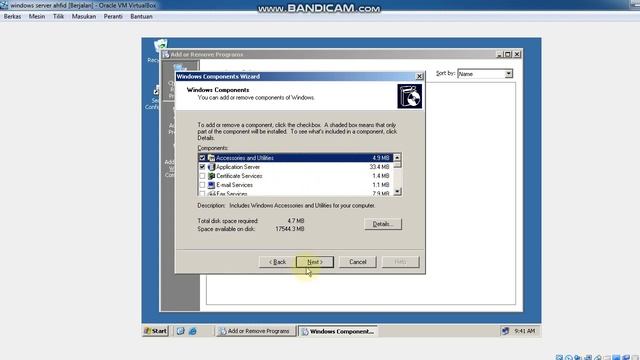Click the Application Server component icon
Viewport: 640px width, 360px height.
point(211,167)
